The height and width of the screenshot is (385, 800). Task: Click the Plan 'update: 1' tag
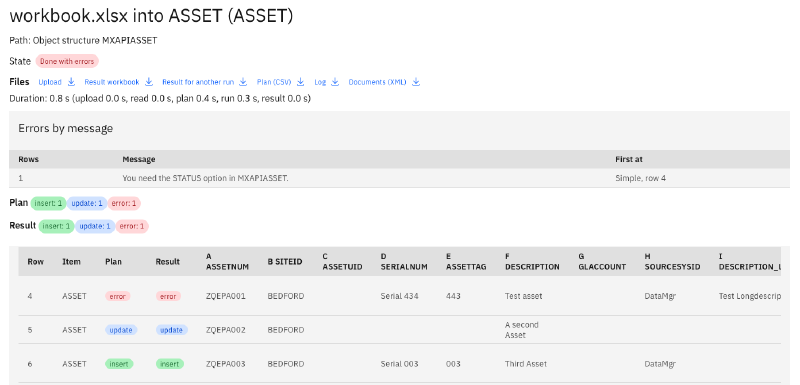[x=87, y=203]
